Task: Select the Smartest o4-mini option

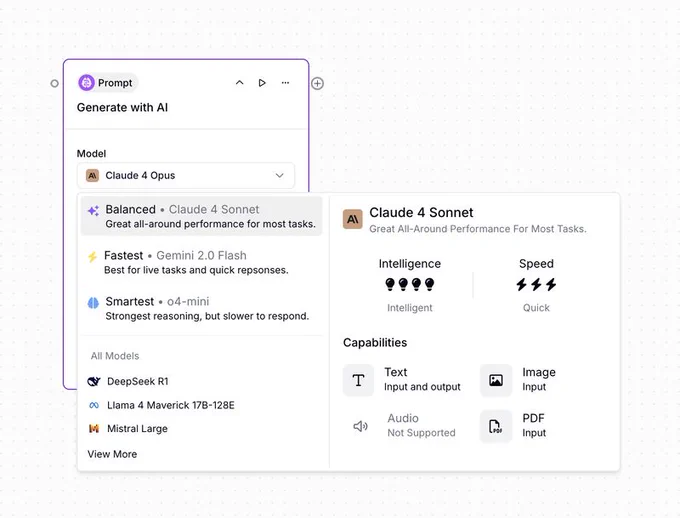Action: click(201, 308)
